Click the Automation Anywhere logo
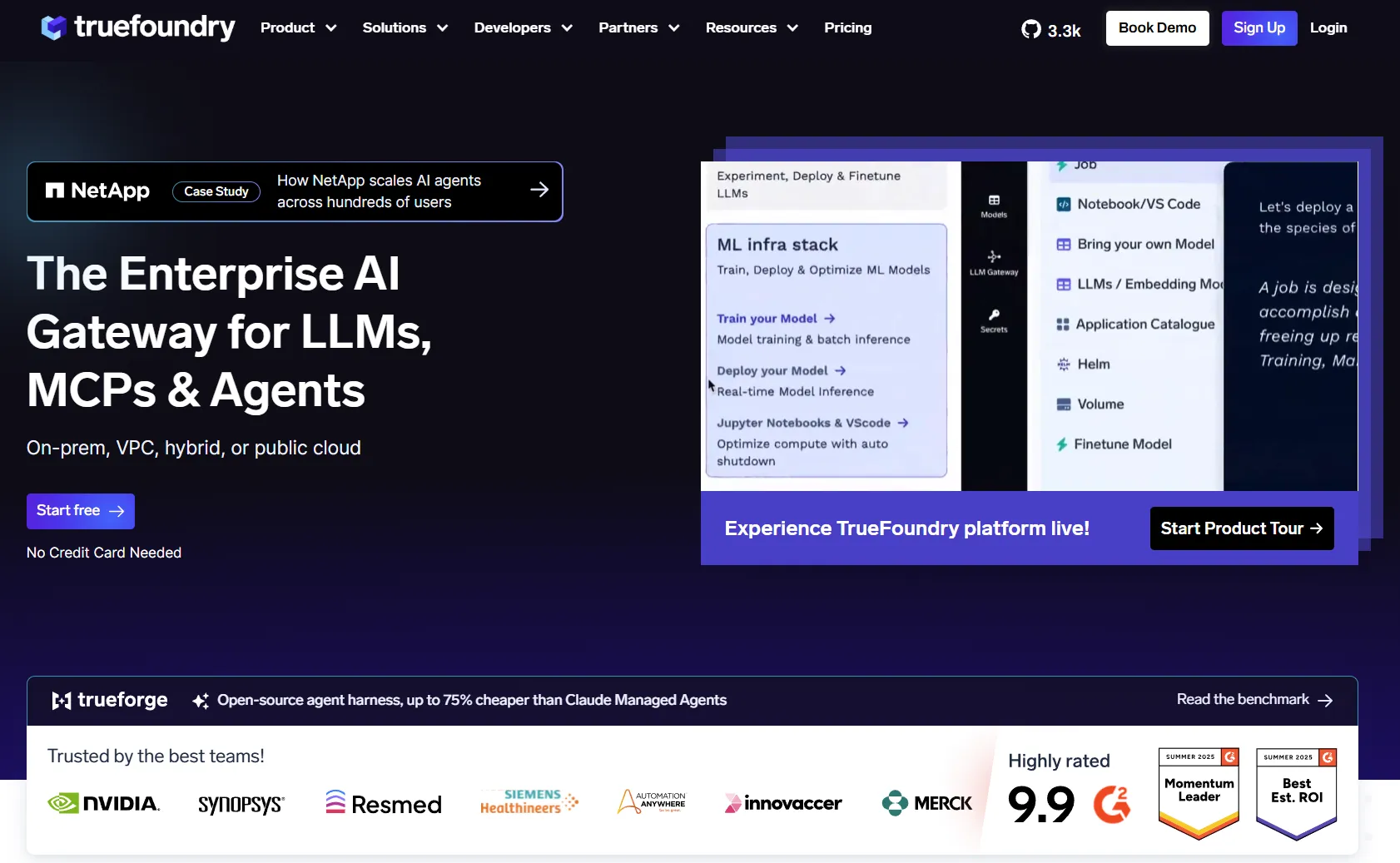Image resolution: width=1400 pixels, height=863 pixels. tap(652, 801)
